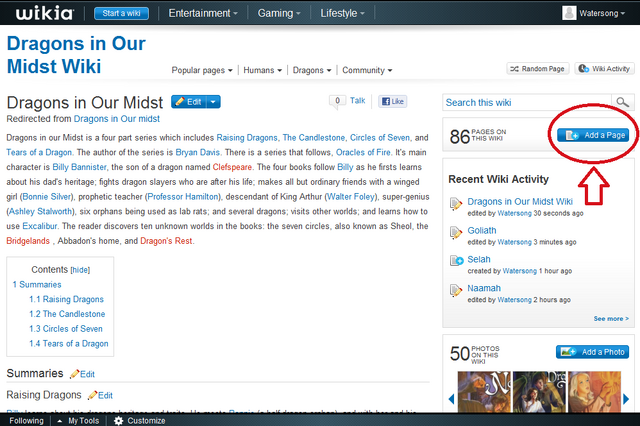Open middle photo thumbnail in gallery
640x426 pixels.
pos(539,392)
